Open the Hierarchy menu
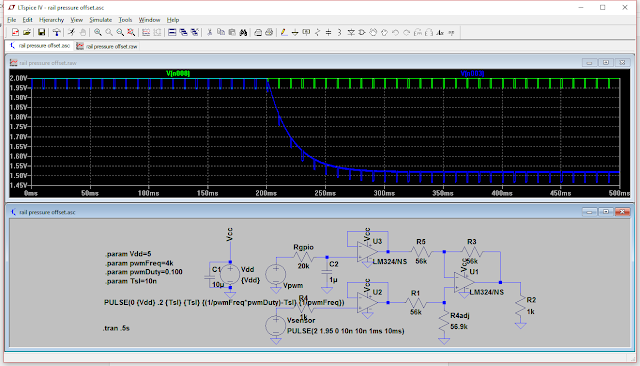Image resolution: width=640 pixels, height=366 pixels. (x=51, y=20)
